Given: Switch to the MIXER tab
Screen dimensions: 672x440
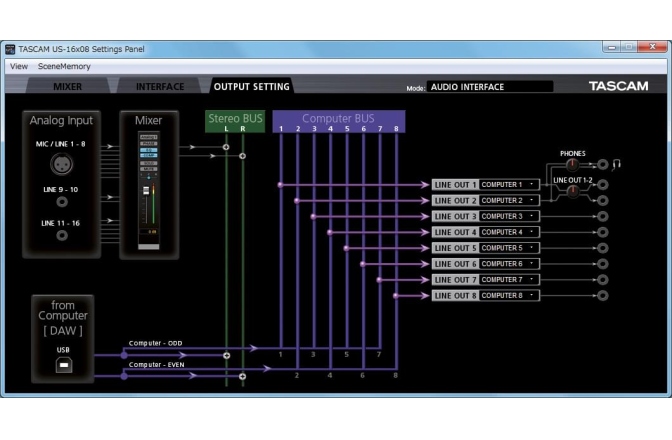Looking at the screenshot, I should (67, 87).
